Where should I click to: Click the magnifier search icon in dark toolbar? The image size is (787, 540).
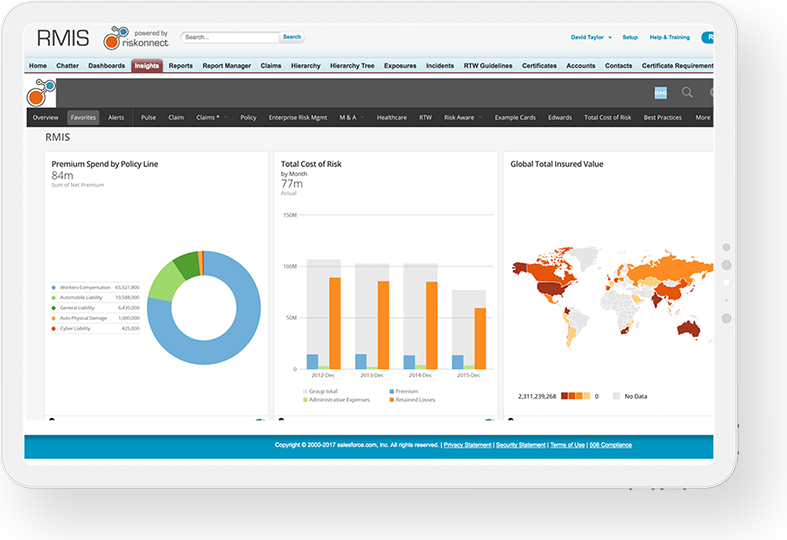[687, 92]
